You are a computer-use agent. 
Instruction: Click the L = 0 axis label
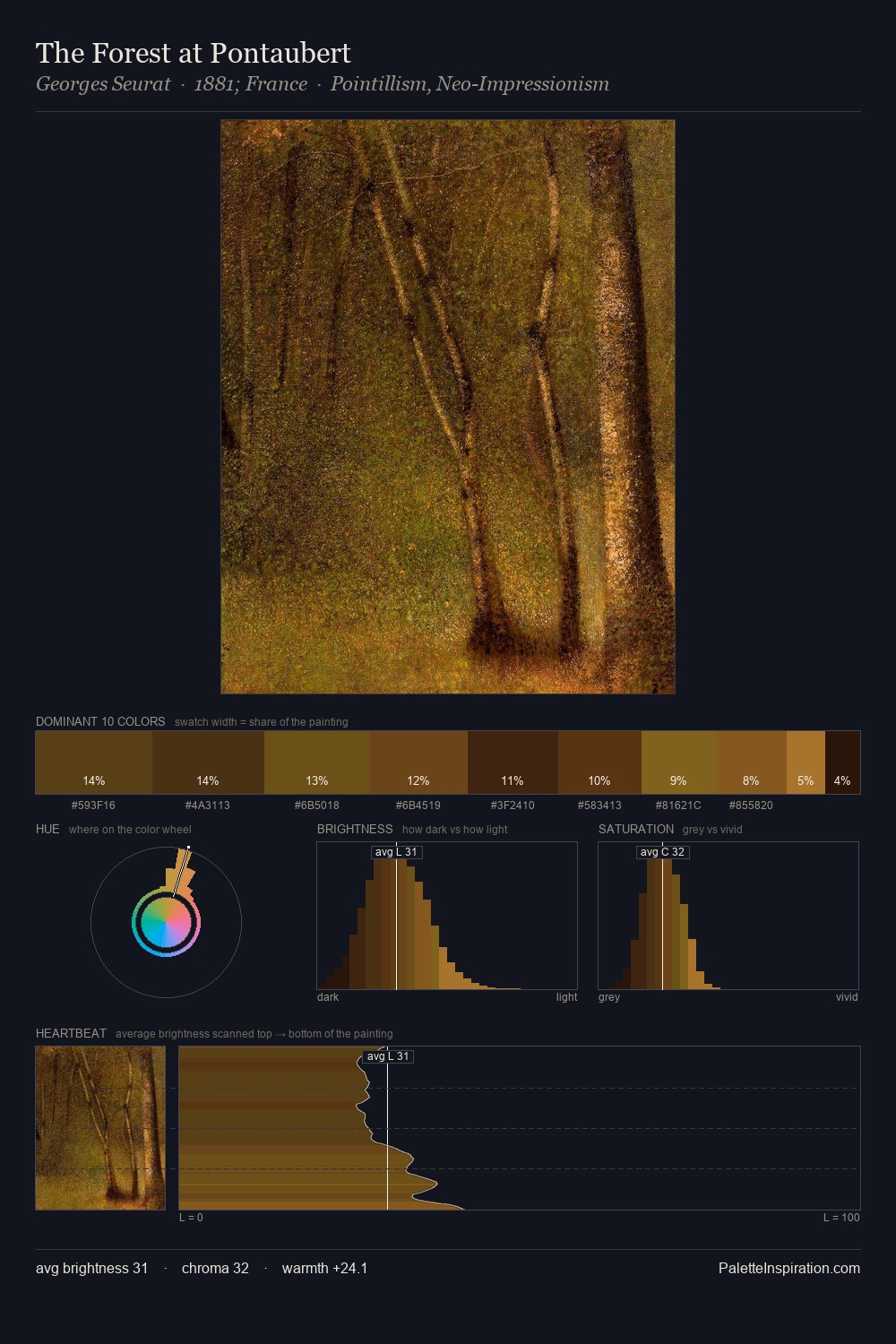pyautogui.click(x=191, y=1218)
